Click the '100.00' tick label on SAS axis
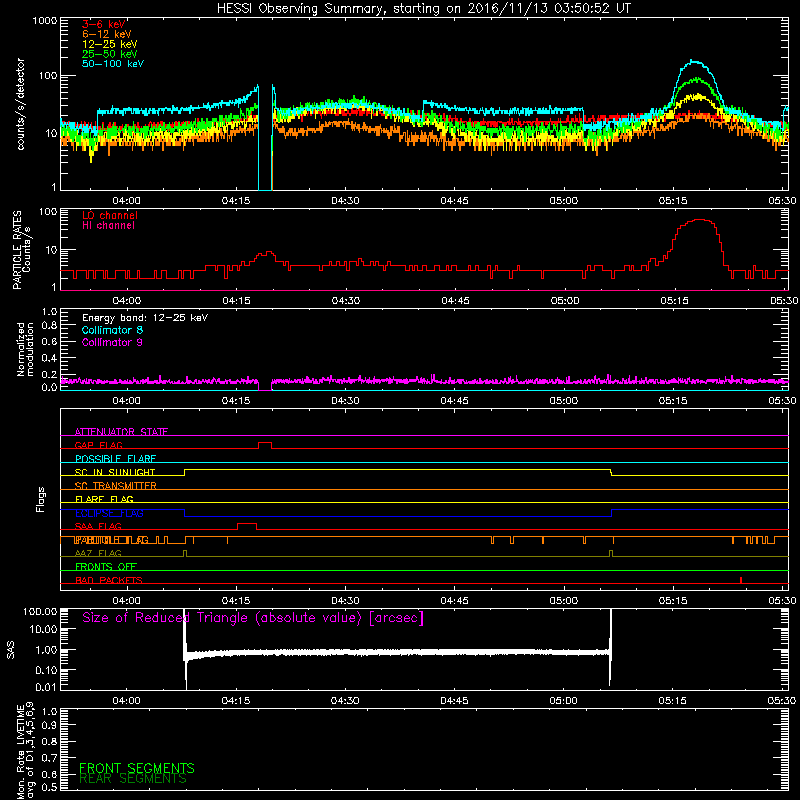Image resolution: width=800 pixels, height=800 pixels. click(40, 611)
